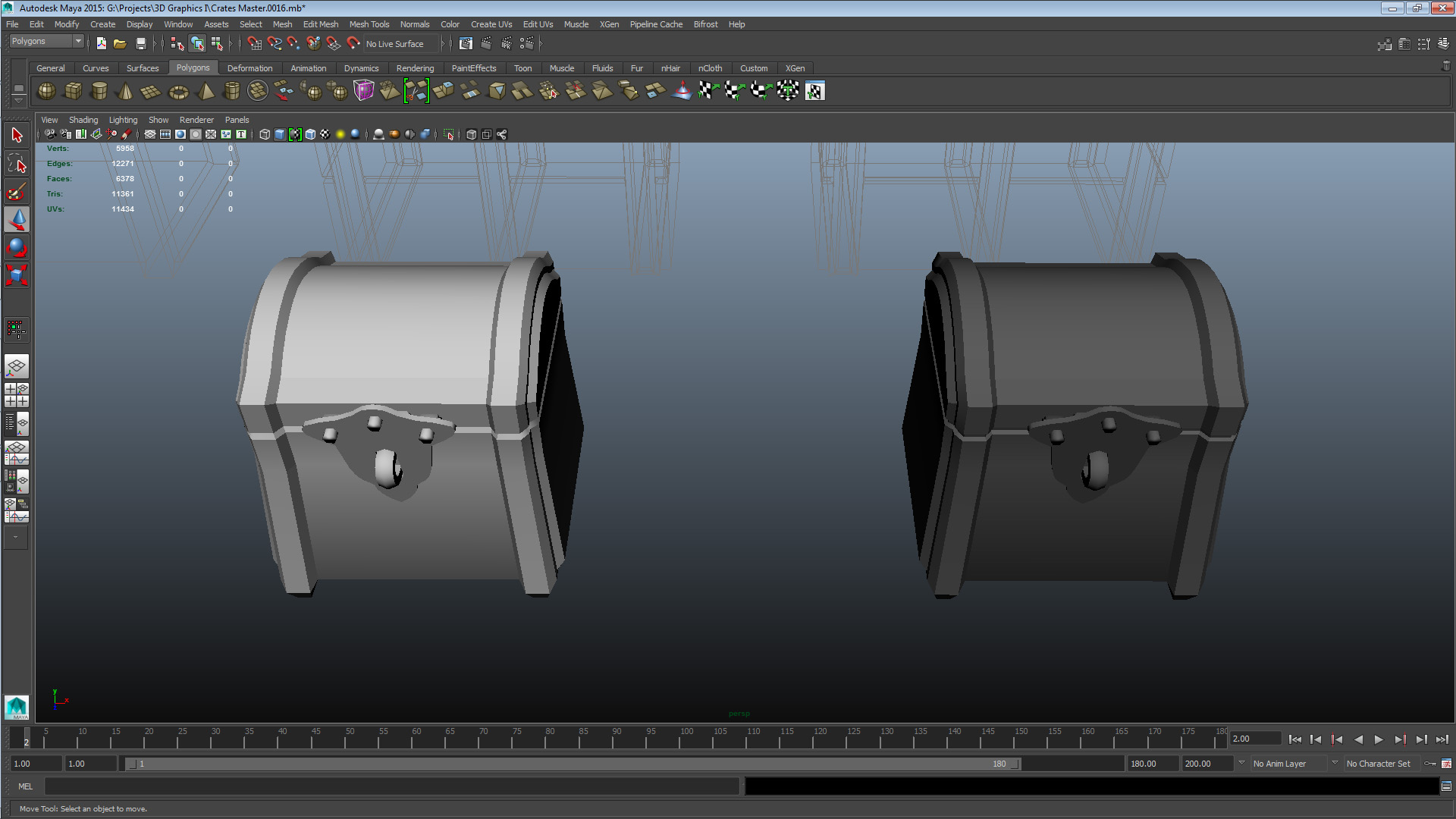The height and width of the screenshot is (819, 1456).
Task: Open the Mesh Tools menu
Action: pyautogui.click(x=369, y=24)
